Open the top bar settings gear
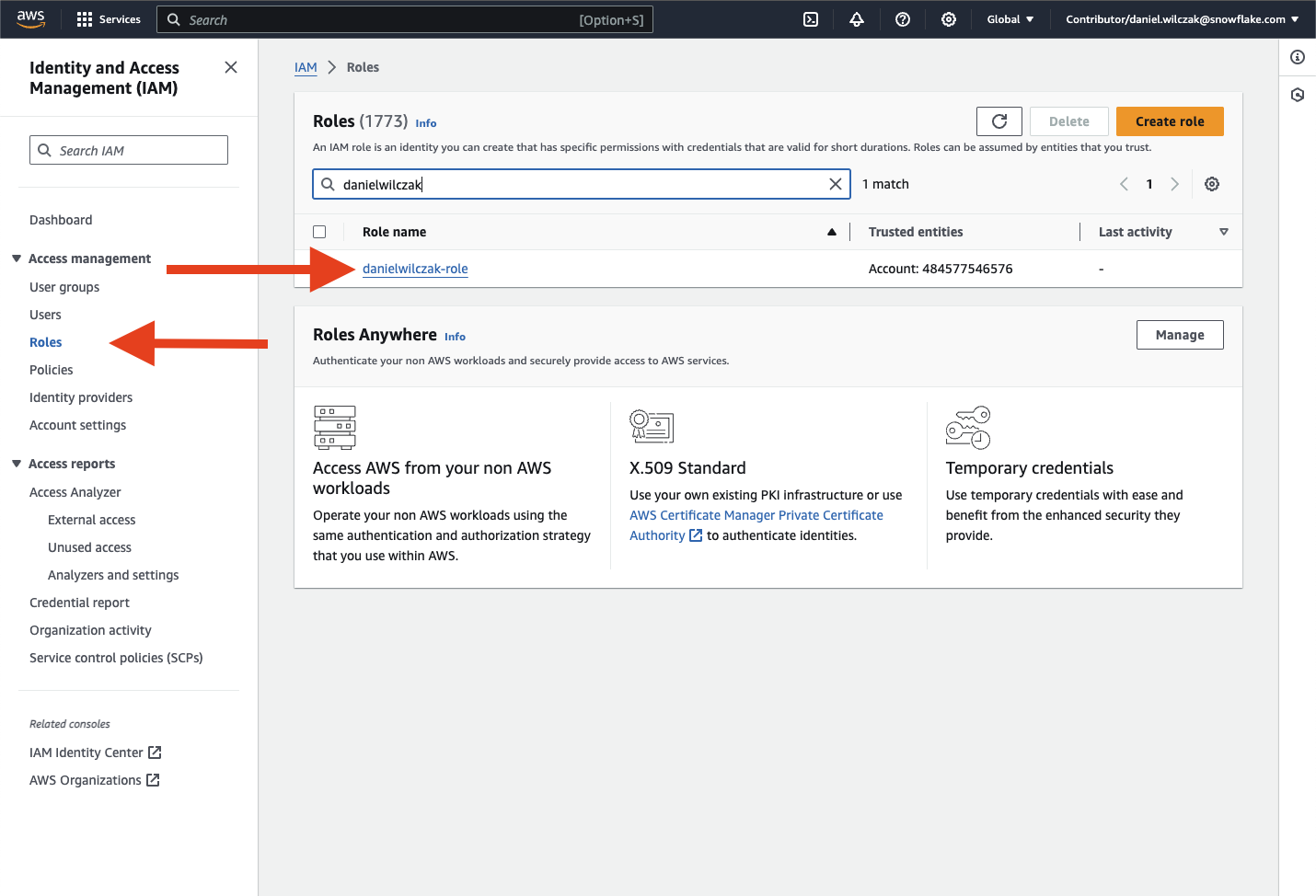Viewport: 1316px width, 896px height. click(949, 19)
